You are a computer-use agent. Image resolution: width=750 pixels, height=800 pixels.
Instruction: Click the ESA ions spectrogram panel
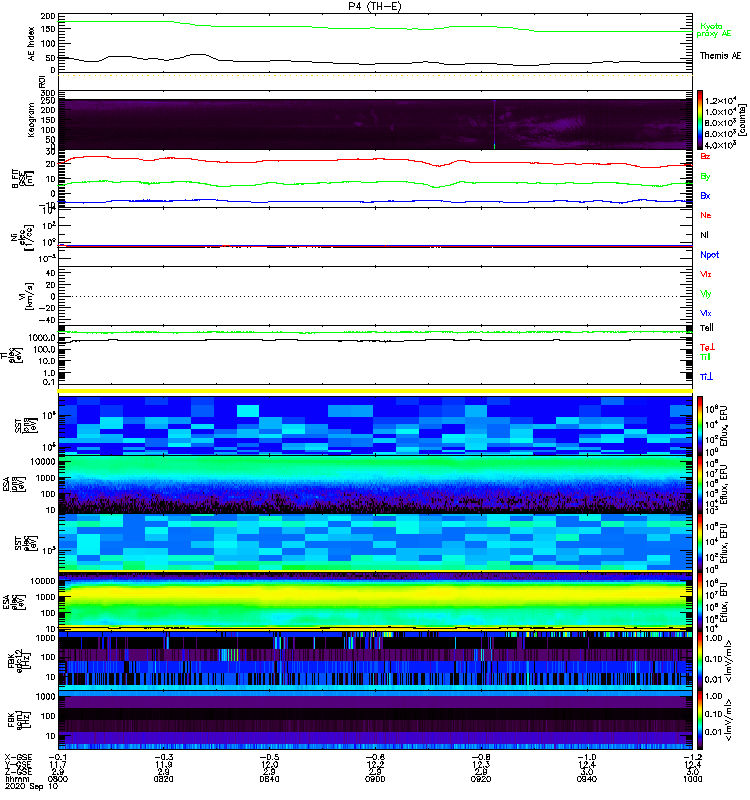coord(375,485)
